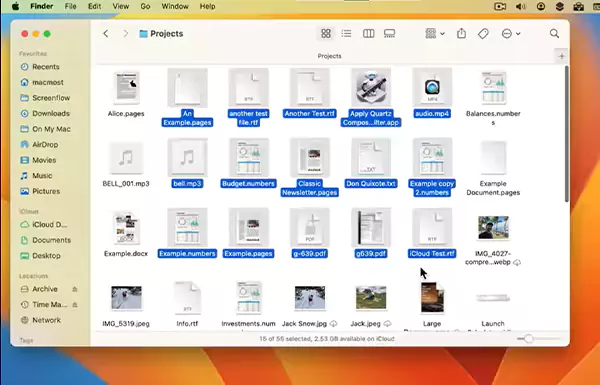Eject the Time Machine volume
The height and width of the screenshot is (385, 600).
(x=75, y=305)
